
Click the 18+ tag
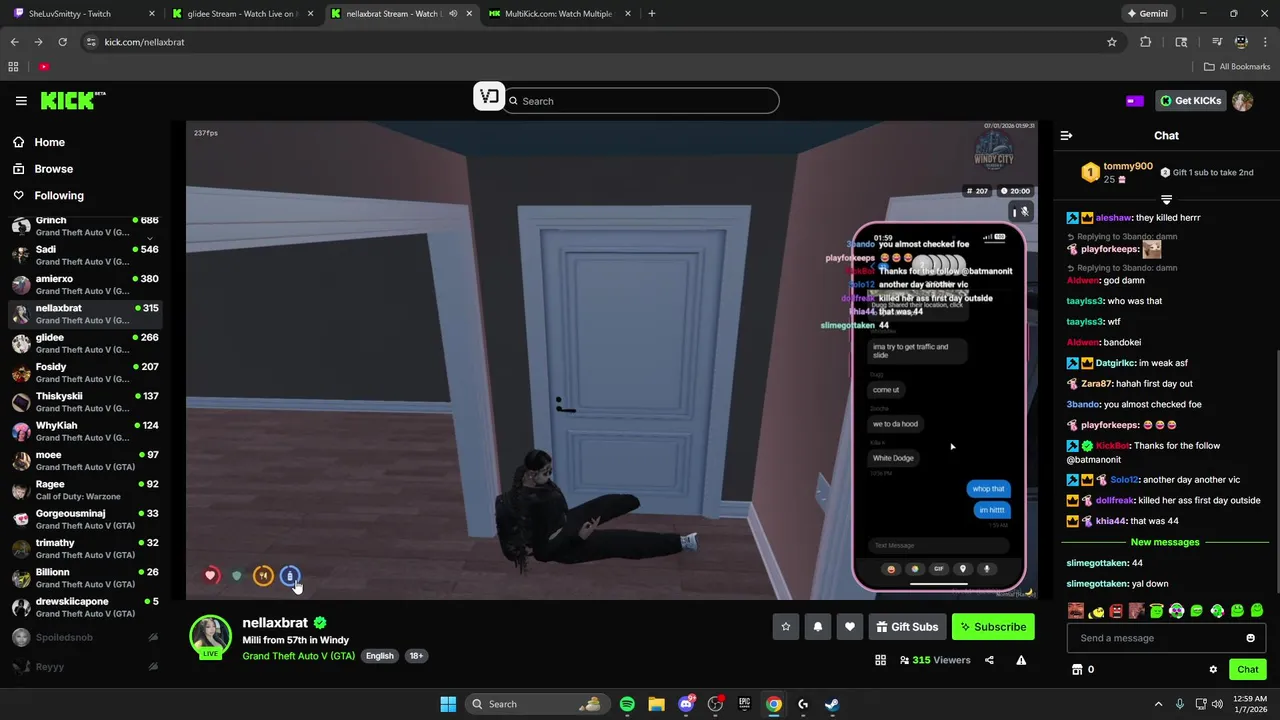point(416,656)
